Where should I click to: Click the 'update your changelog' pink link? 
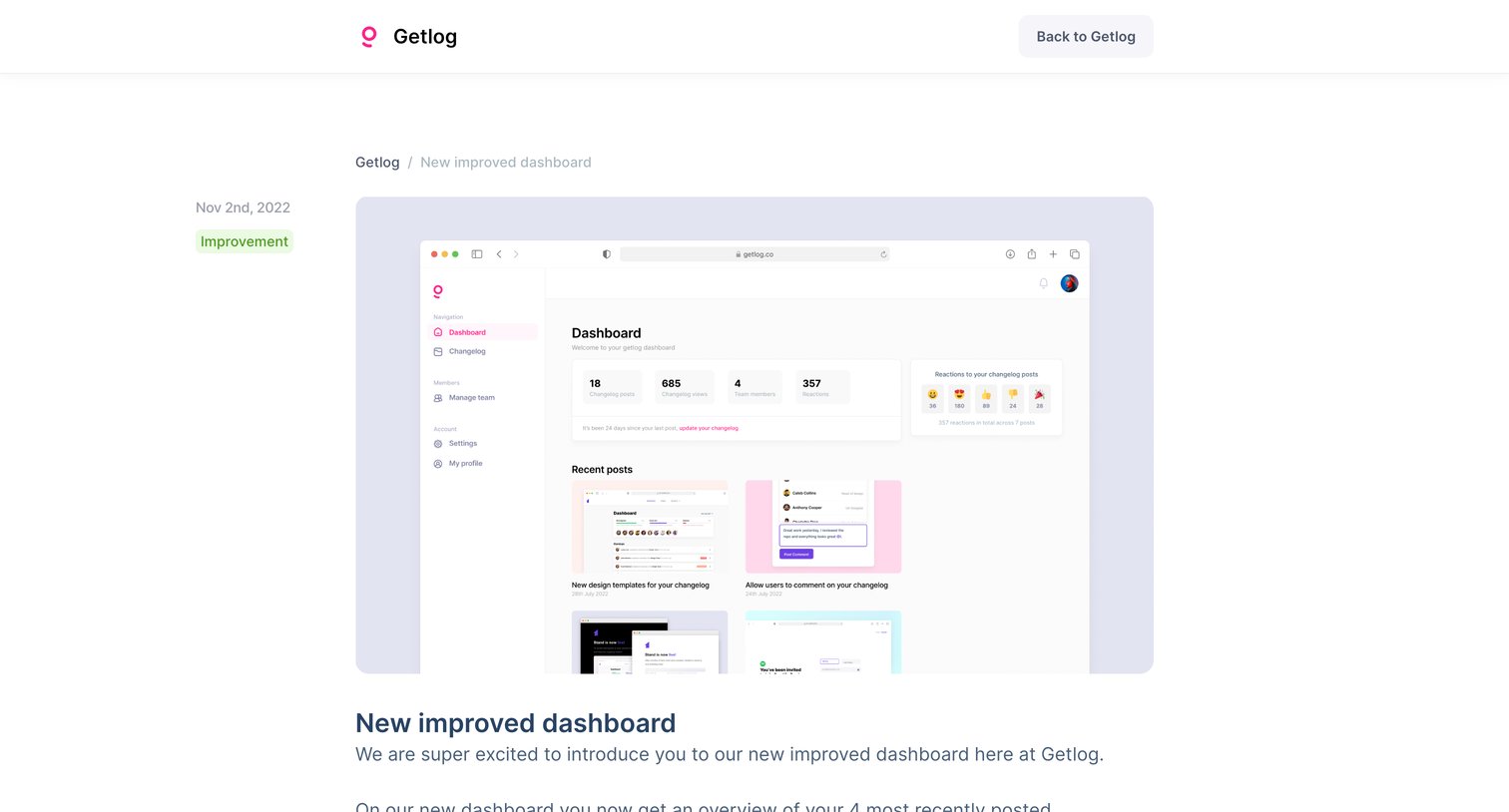pos(709,428)
